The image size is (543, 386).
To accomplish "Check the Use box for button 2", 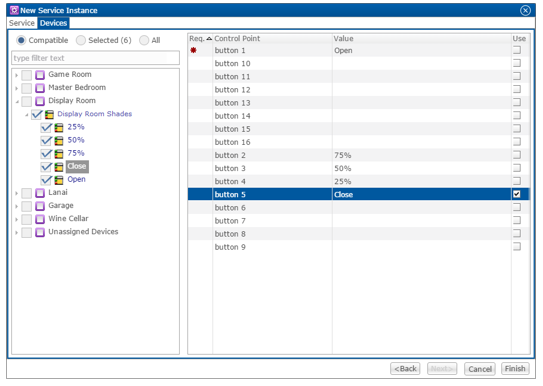I will pyautogui.click(x=517, y=155).
